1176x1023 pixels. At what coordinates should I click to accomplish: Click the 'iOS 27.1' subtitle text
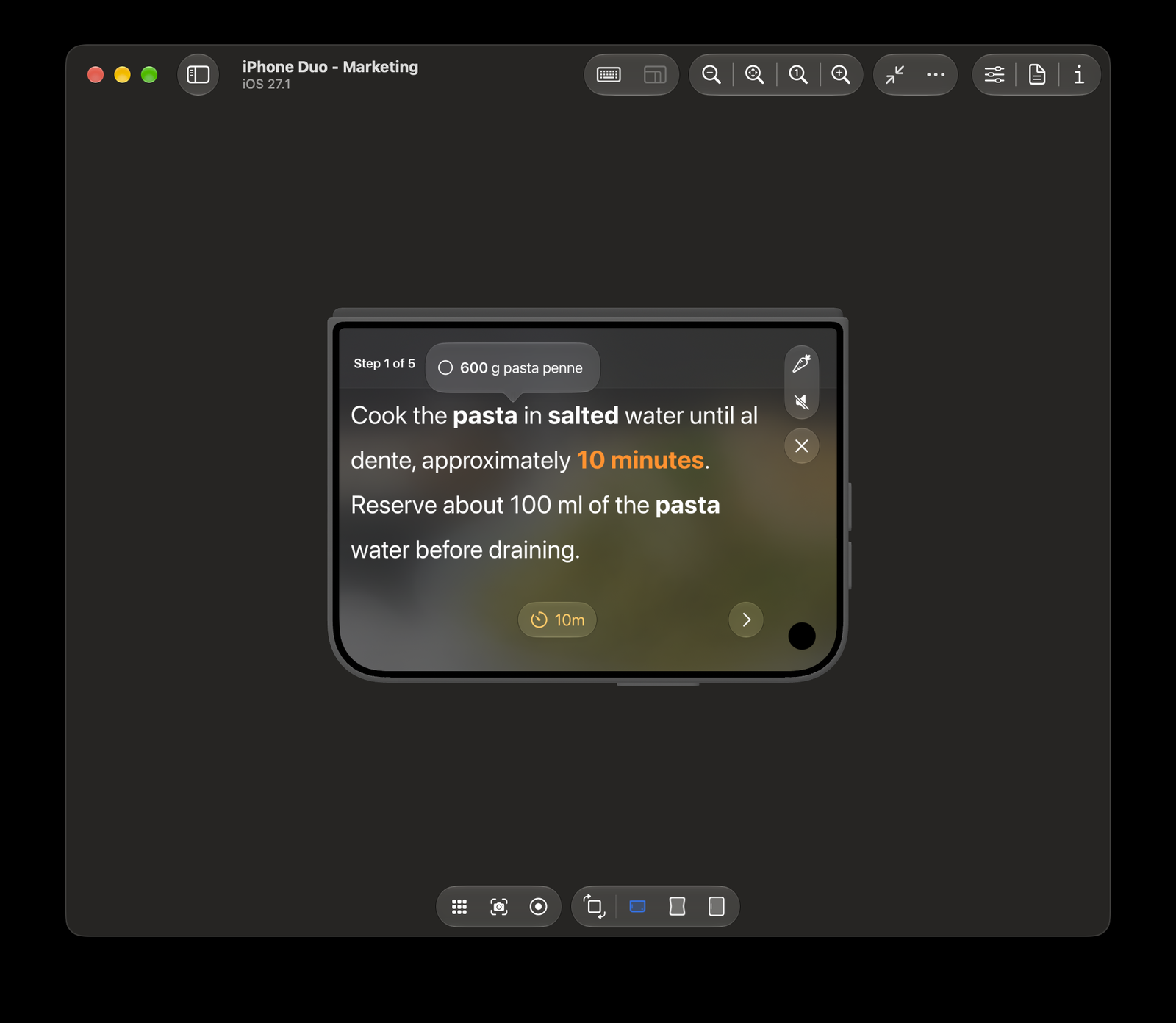click(x=266, y=85)
